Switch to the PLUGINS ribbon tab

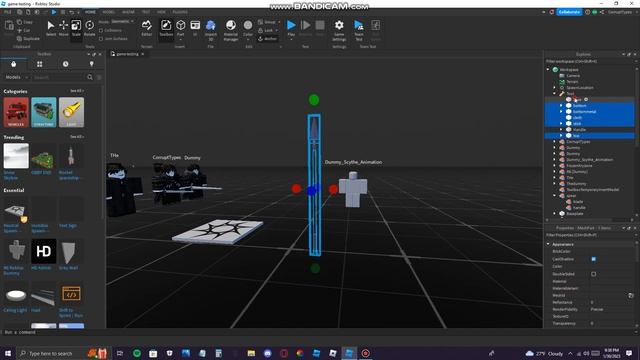coord(180,12)
